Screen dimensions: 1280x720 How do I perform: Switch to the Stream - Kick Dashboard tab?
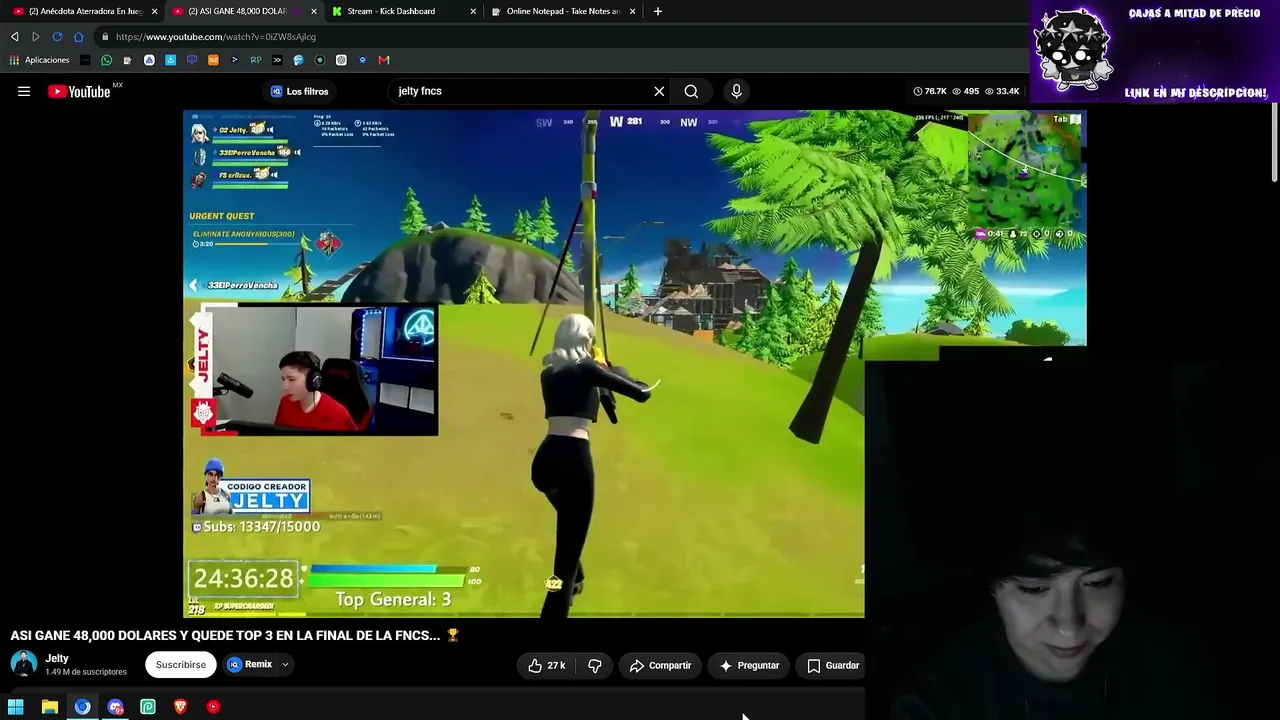coord(404,11)
